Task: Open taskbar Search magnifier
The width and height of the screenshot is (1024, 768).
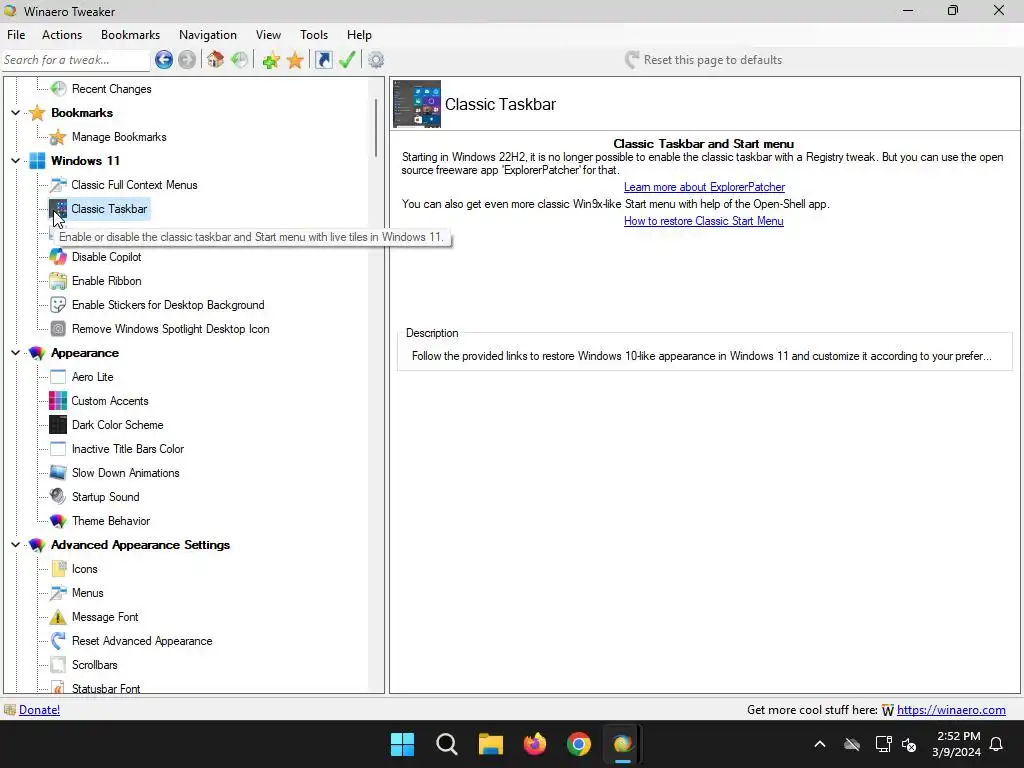Action: click(447, 744)
